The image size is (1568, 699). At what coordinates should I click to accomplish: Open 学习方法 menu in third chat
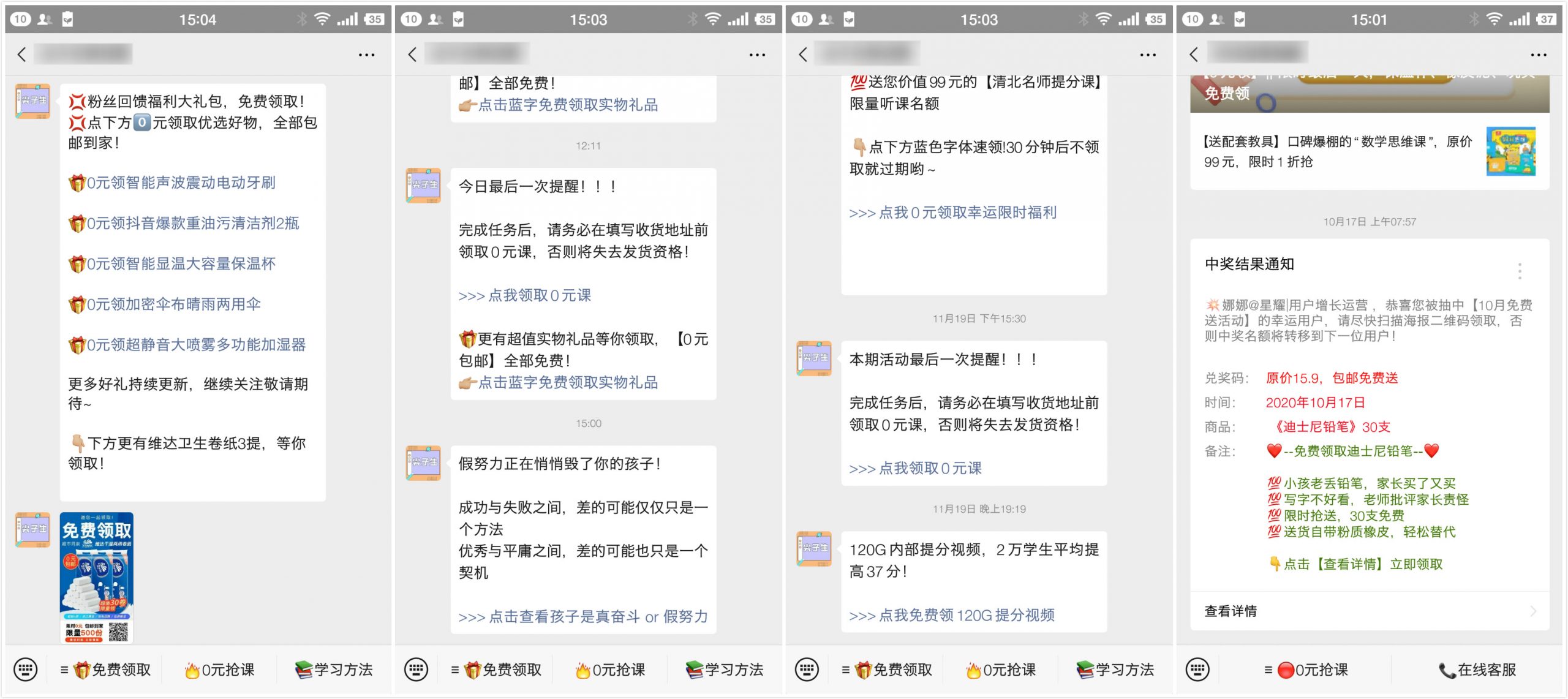tap(1115, 670)
